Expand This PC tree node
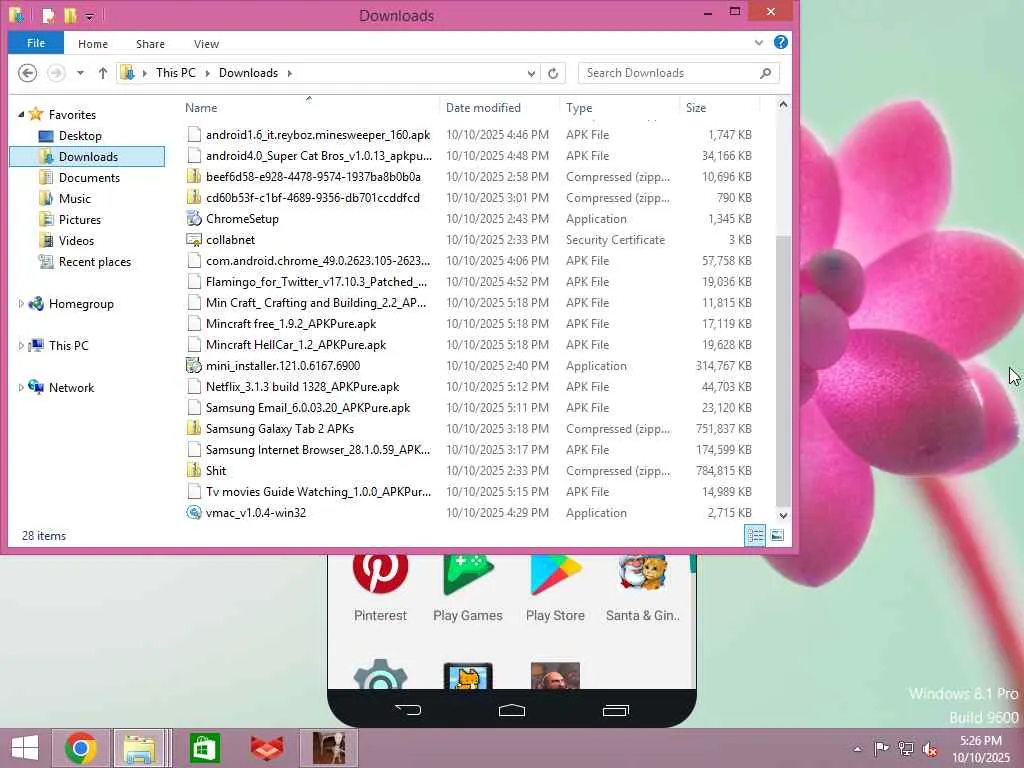 click(x=21, y=345)
